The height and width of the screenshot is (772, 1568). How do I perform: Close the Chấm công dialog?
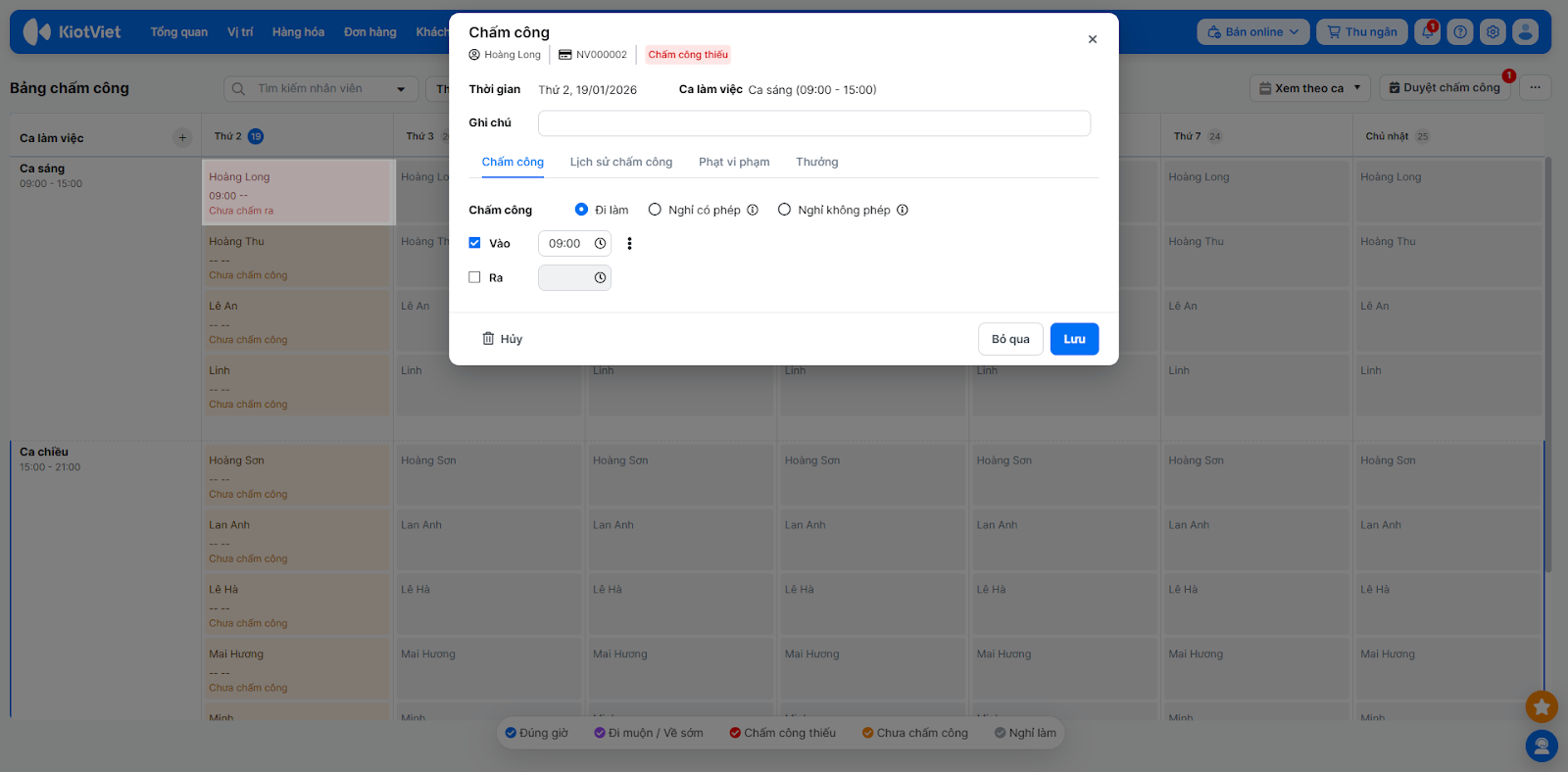(1093, 39)
